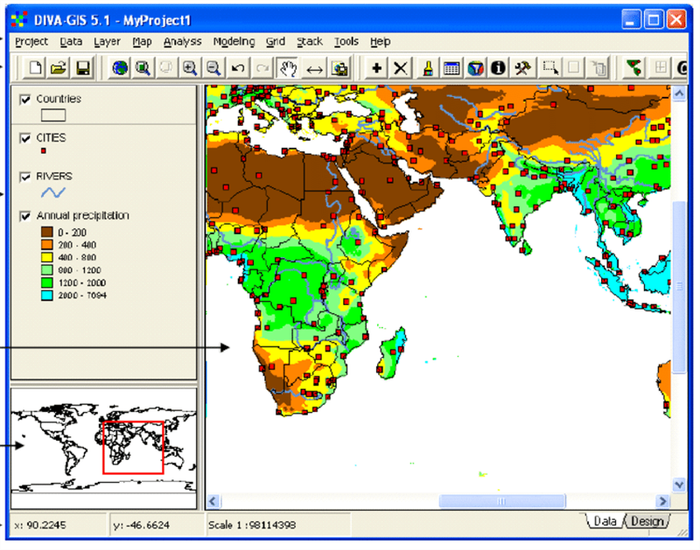Click the Scale 1:98114398 status text
700x550 pixels.
252,525
